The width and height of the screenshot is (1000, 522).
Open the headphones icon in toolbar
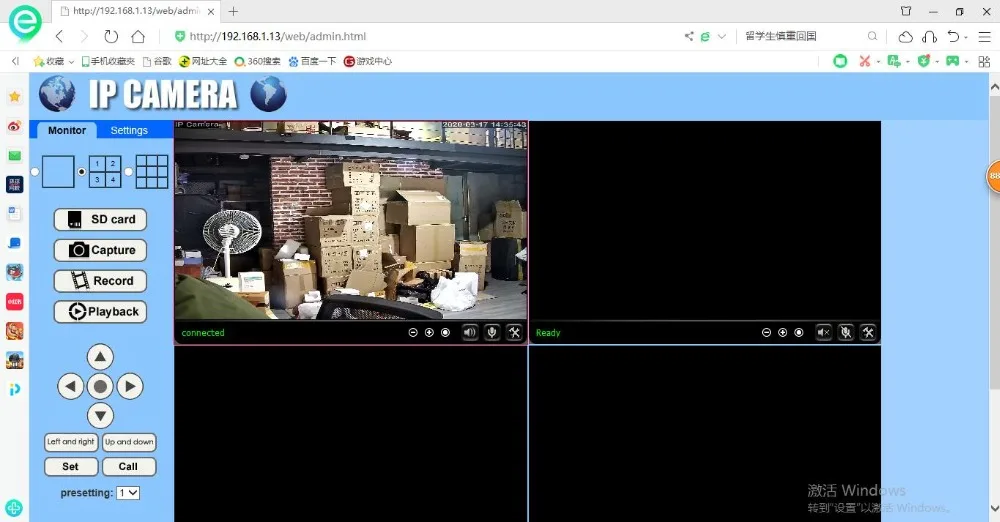(x=929, y=36)
